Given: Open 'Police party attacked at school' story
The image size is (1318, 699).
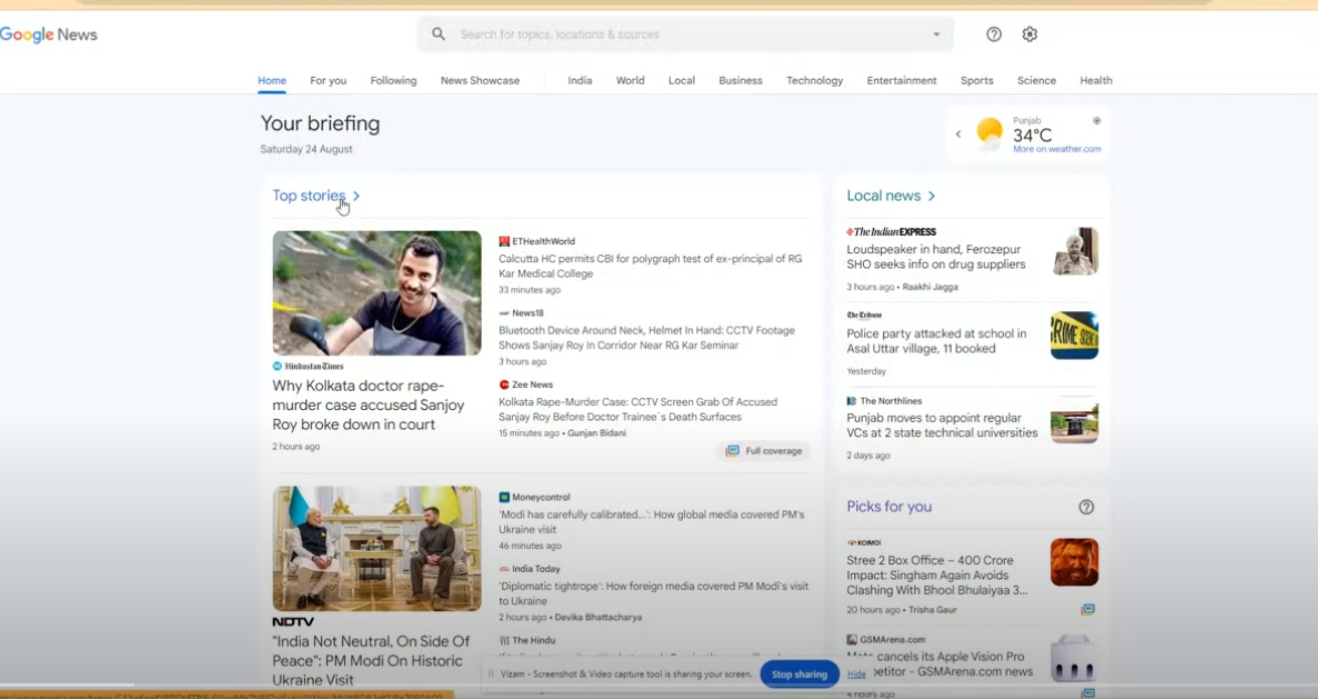Looking at the screenshot, I should (x=937, y=341).
